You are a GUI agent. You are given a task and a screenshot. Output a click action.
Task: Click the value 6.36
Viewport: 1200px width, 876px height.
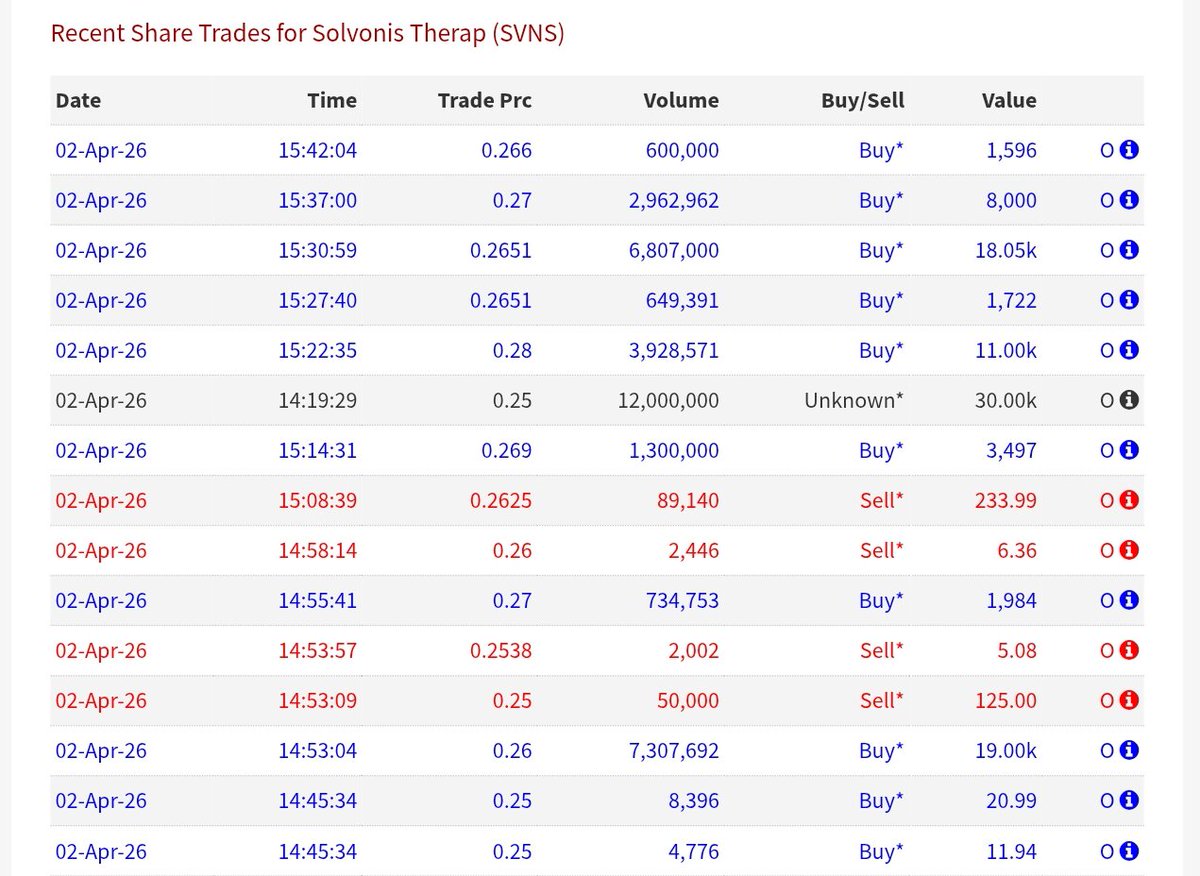[x=1017, y=550]
